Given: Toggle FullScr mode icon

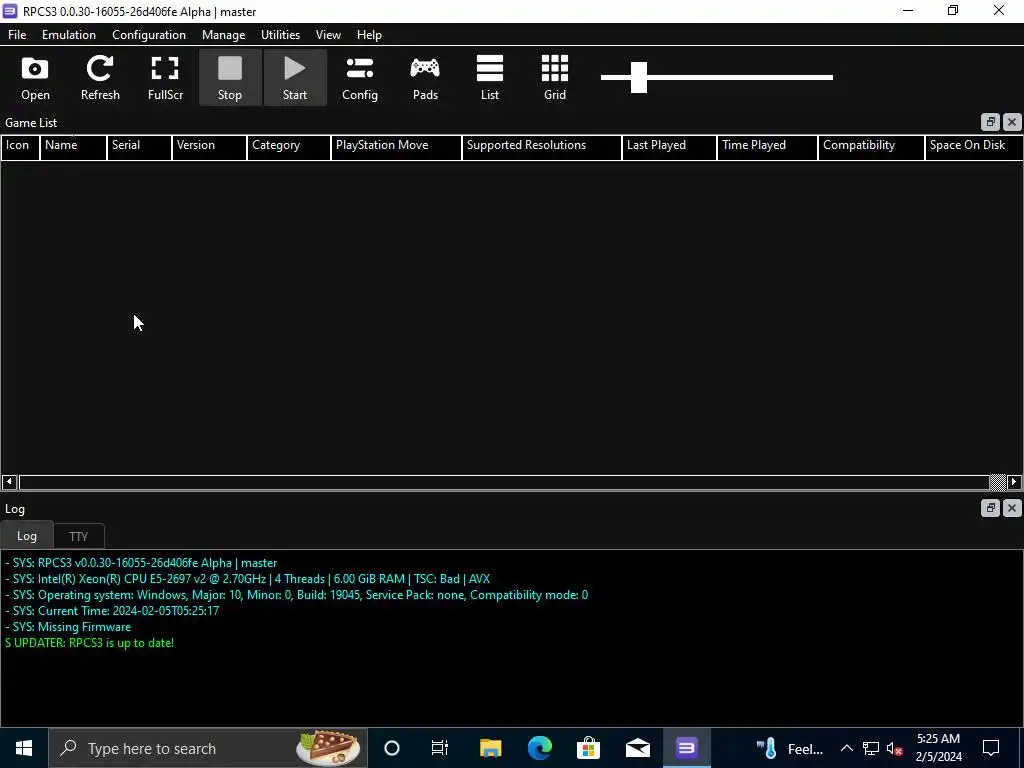Looking at the screenshot, I should point(165,78).
